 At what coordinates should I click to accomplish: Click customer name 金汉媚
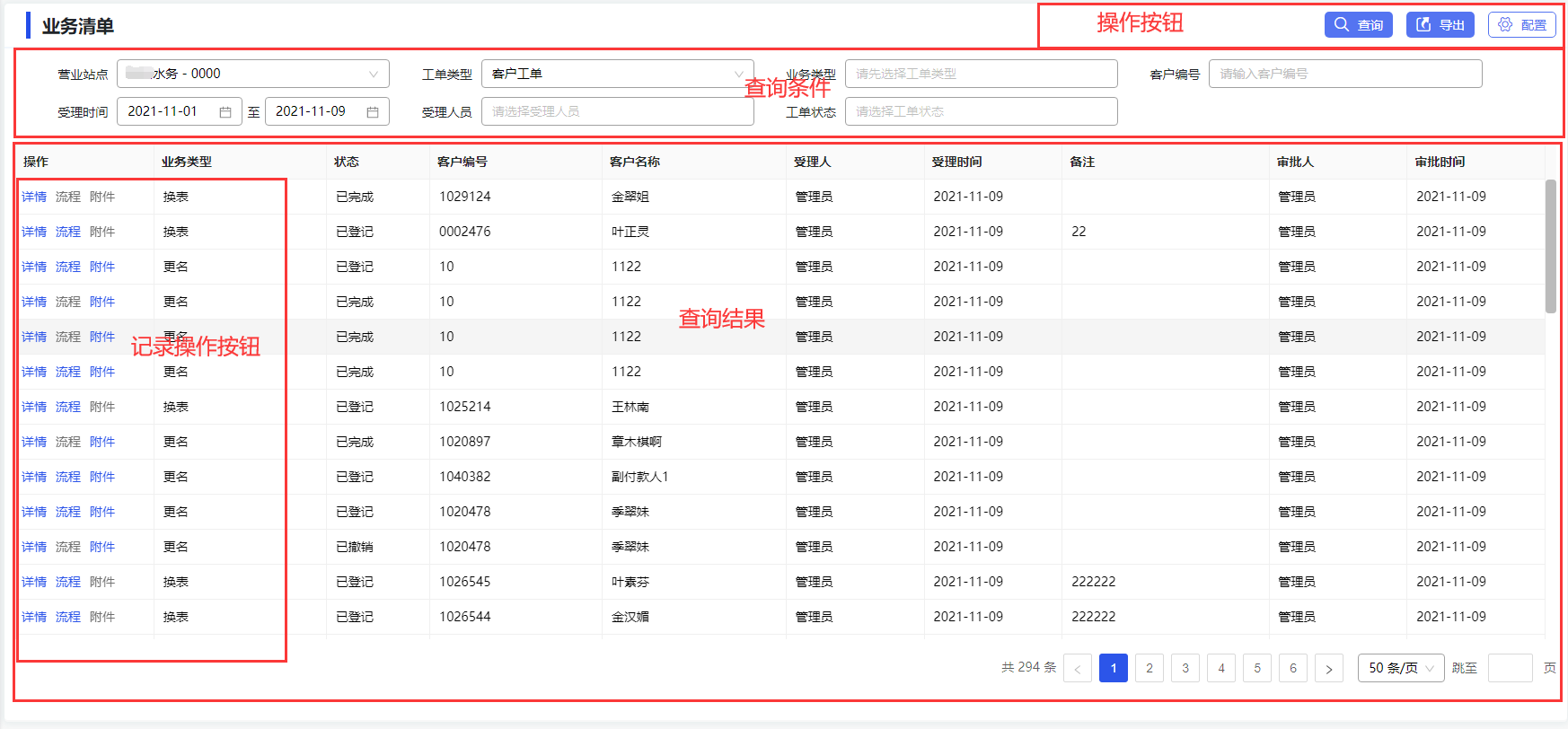[630, 617]
